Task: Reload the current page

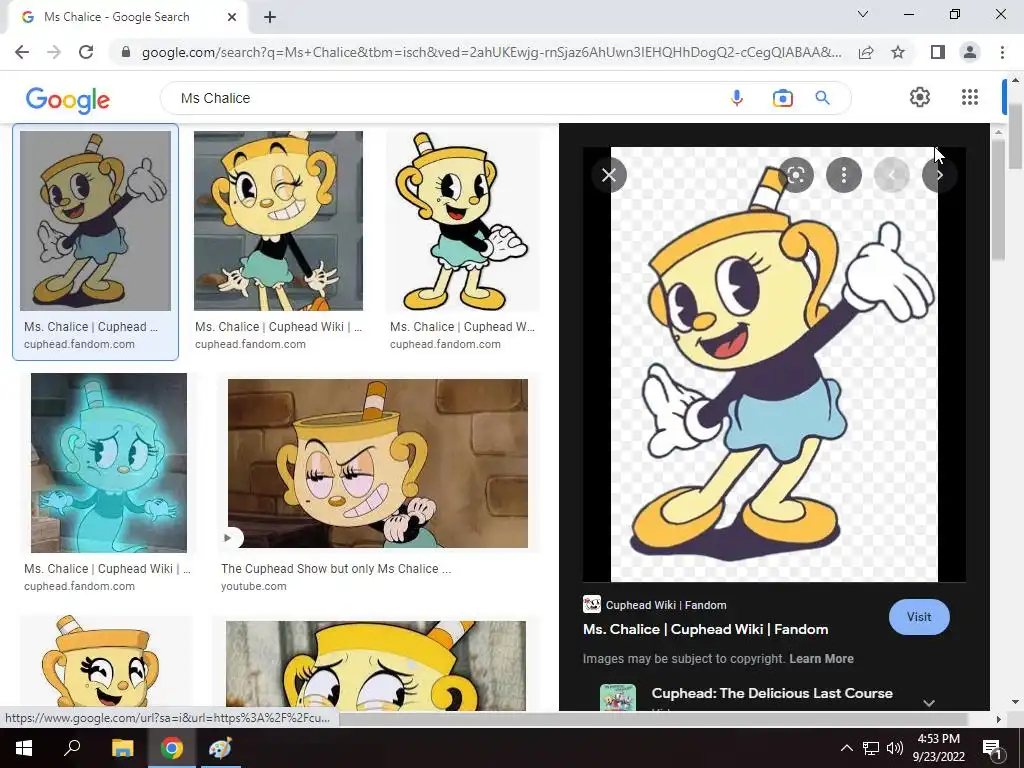Action: tap(86, 52)
